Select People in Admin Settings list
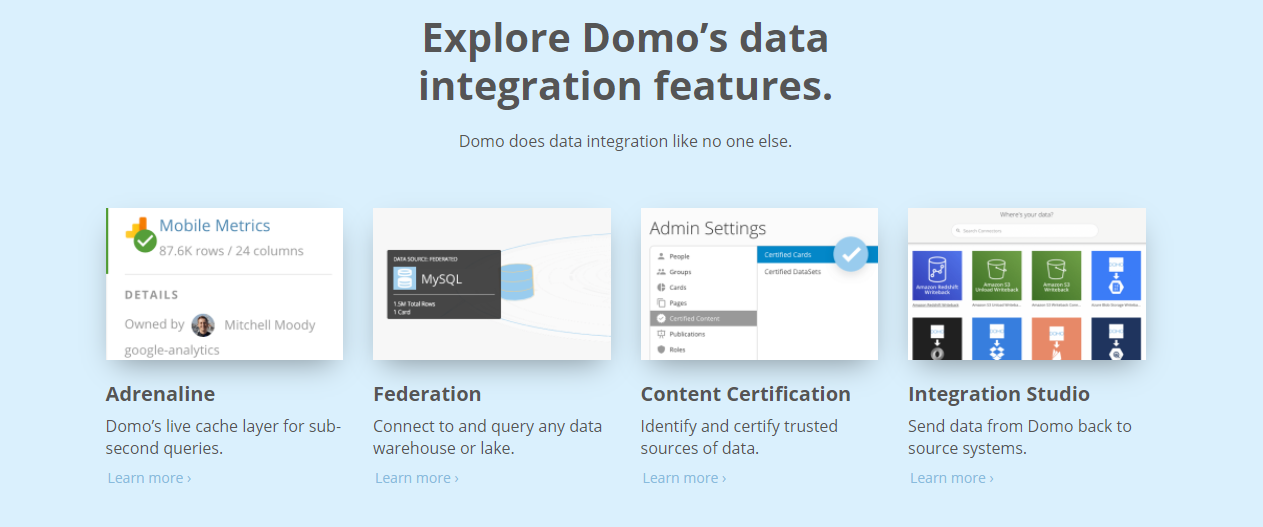The width and height of the screenshot is (1263, 527). [704, 256]
